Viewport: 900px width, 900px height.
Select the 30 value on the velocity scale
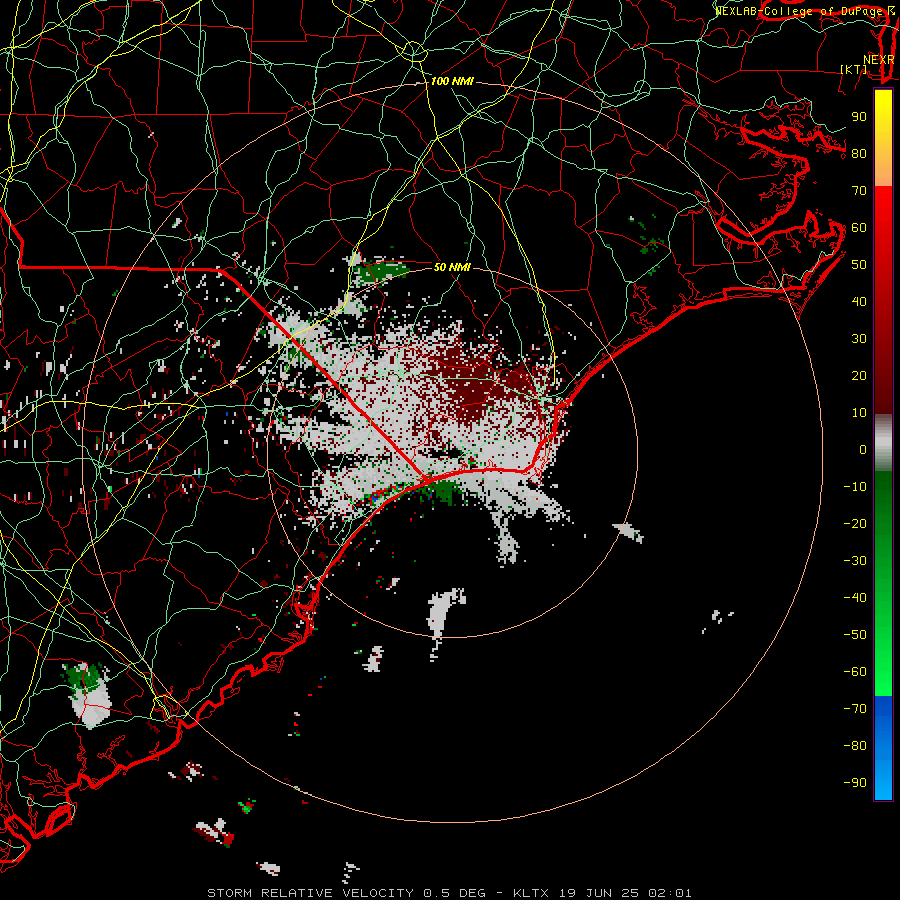pos(859,339)
